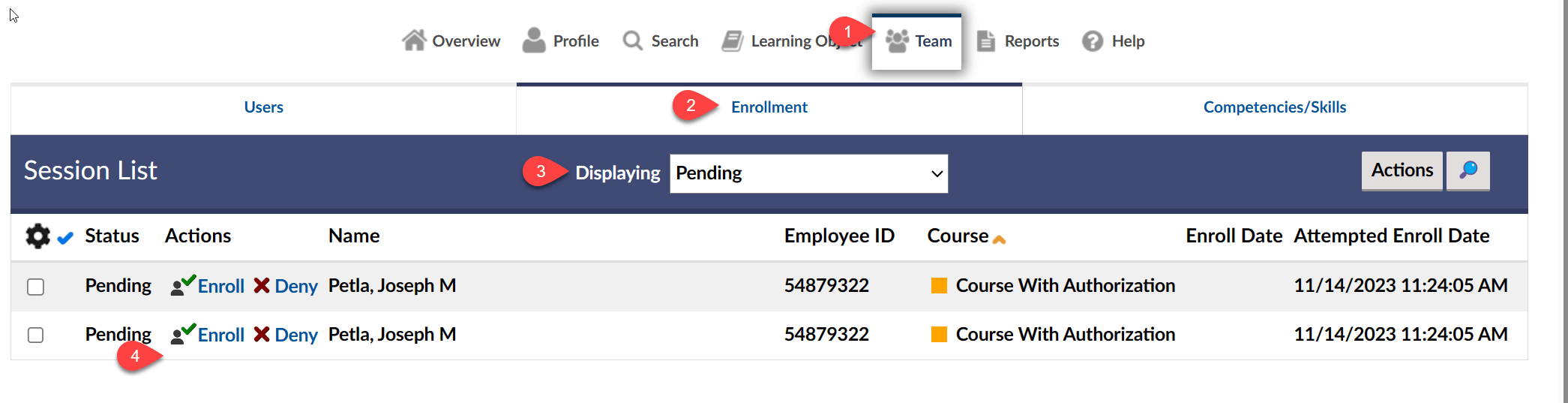Click the magnifier search button beside Actions
Screen dimensions: 1568x403
pos(1468,171)
